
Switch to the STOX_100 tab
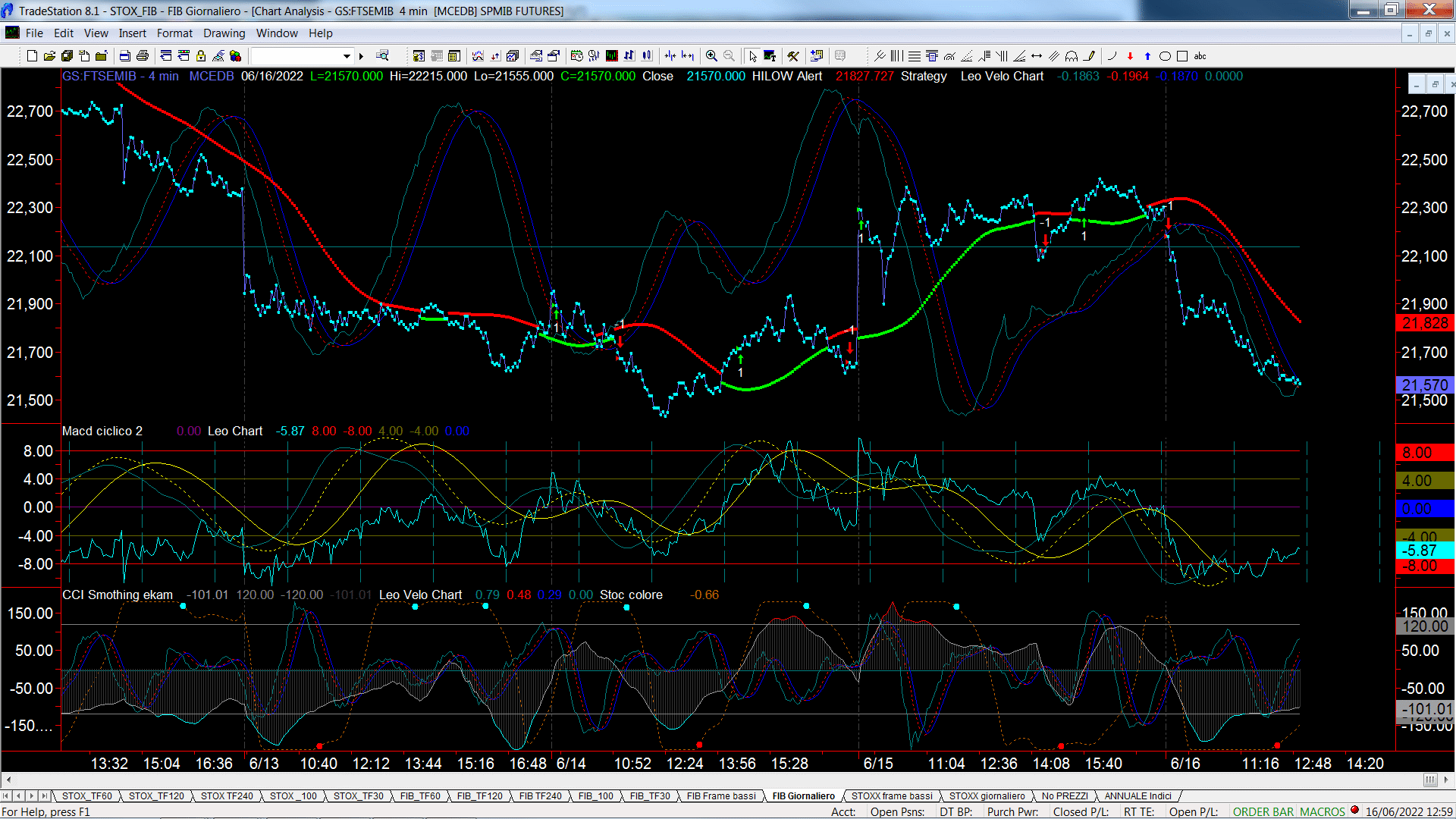293,796
